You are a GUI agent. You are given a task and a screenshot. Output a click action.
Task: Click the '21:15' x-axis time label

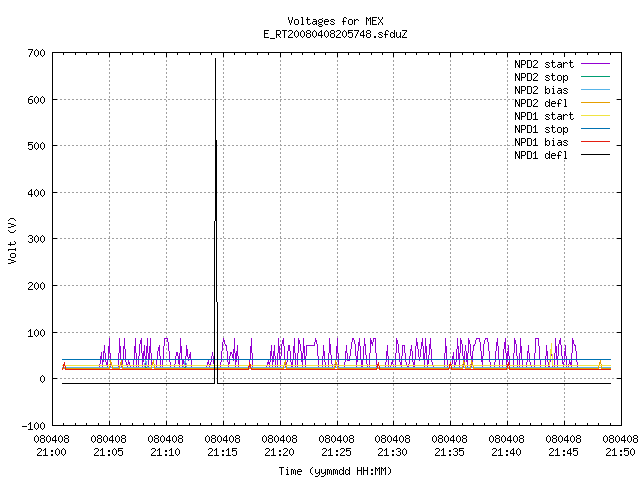[x=222, y=452]
